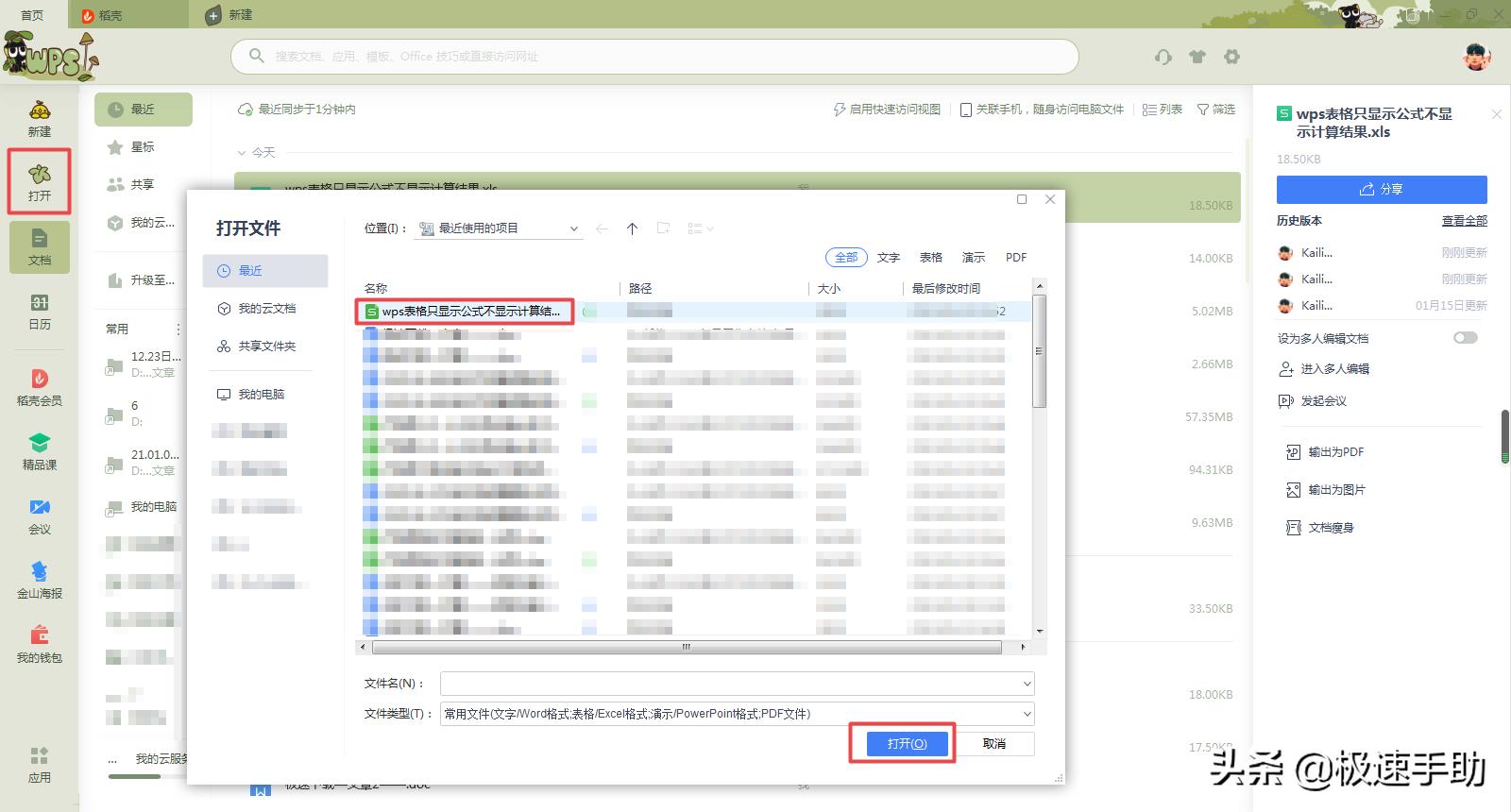Select the 文档 sidebar icon
The image size is (1511, 812).
(x=40, y=246)
